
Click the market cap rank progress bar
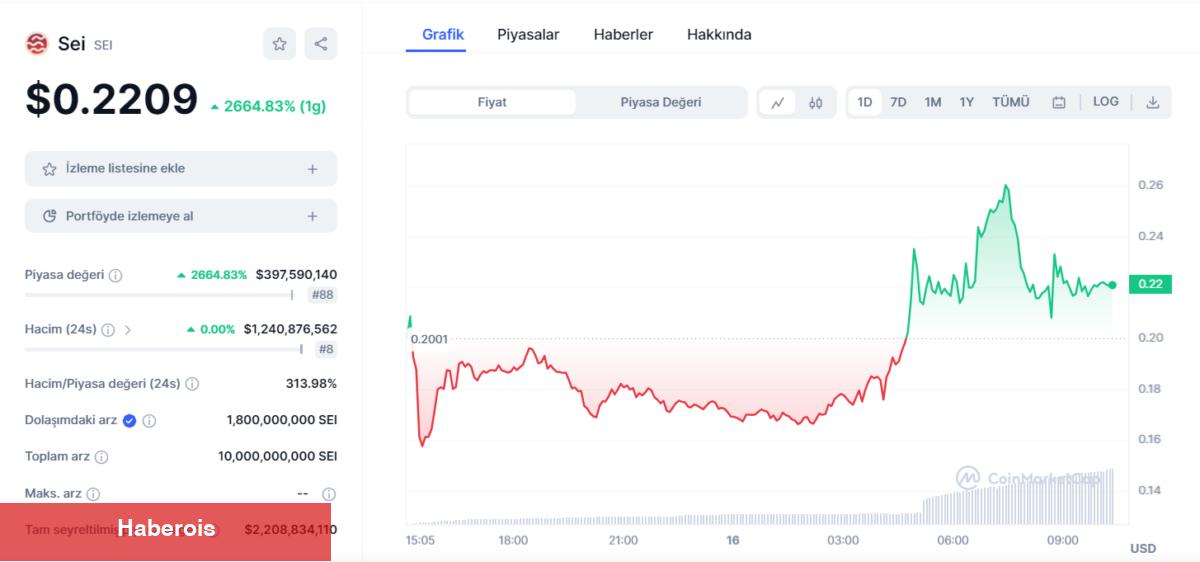[x=162, y=295]
